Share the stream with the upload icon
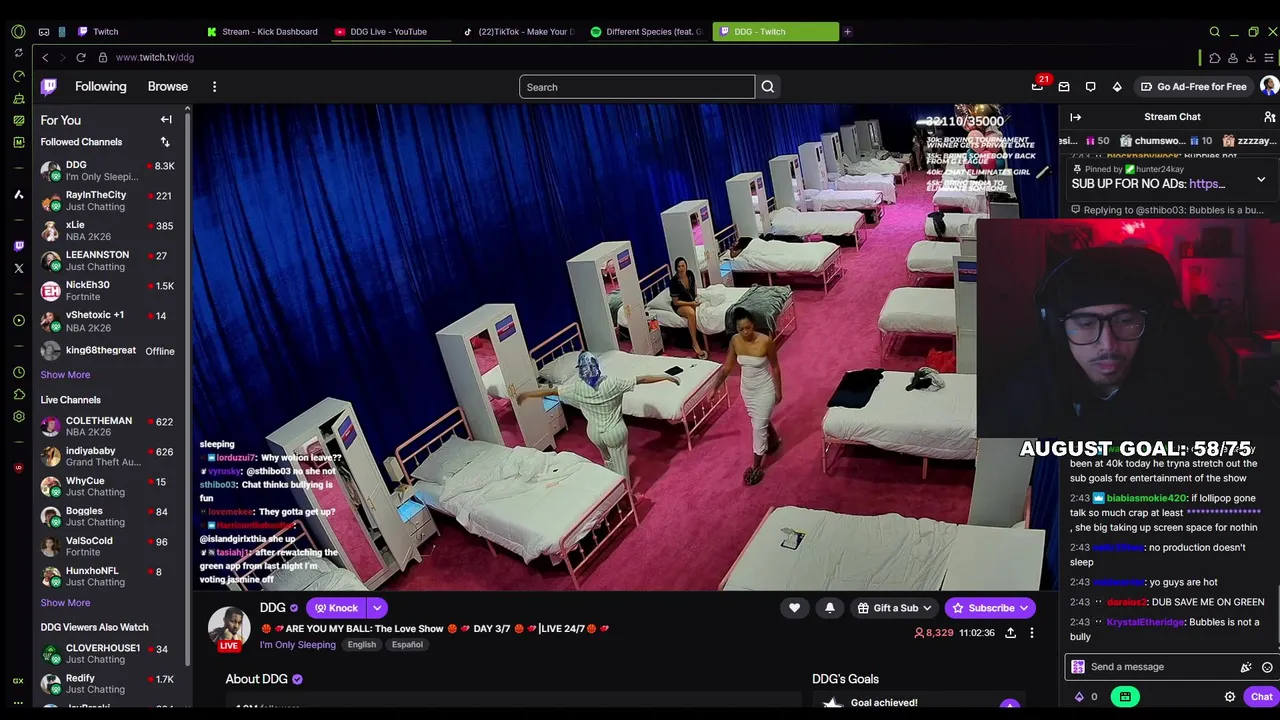The height and width of the screenshot is (720, 1280). click(x=1010, y=633)
